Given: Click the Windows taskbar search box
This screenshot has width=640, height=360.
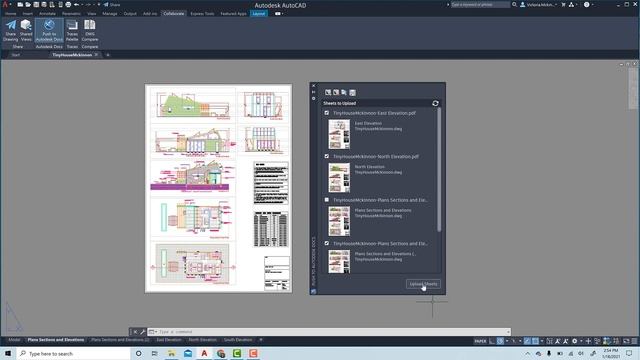Looking at the screenshot, I should tap(73, 353).
